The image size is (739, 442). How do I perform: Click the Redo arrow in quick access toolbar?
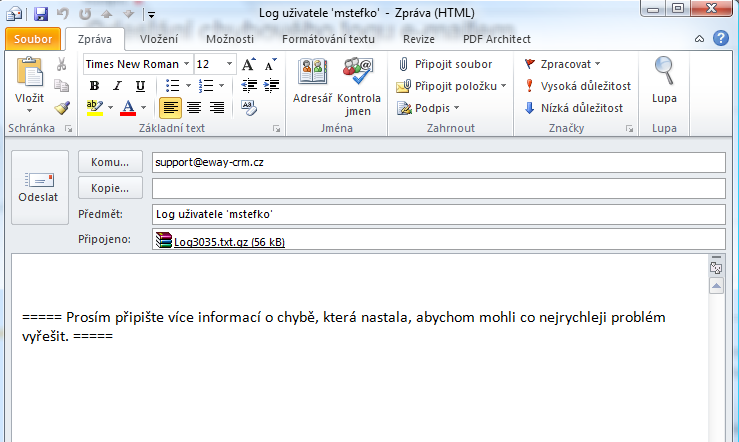(85, 14)
